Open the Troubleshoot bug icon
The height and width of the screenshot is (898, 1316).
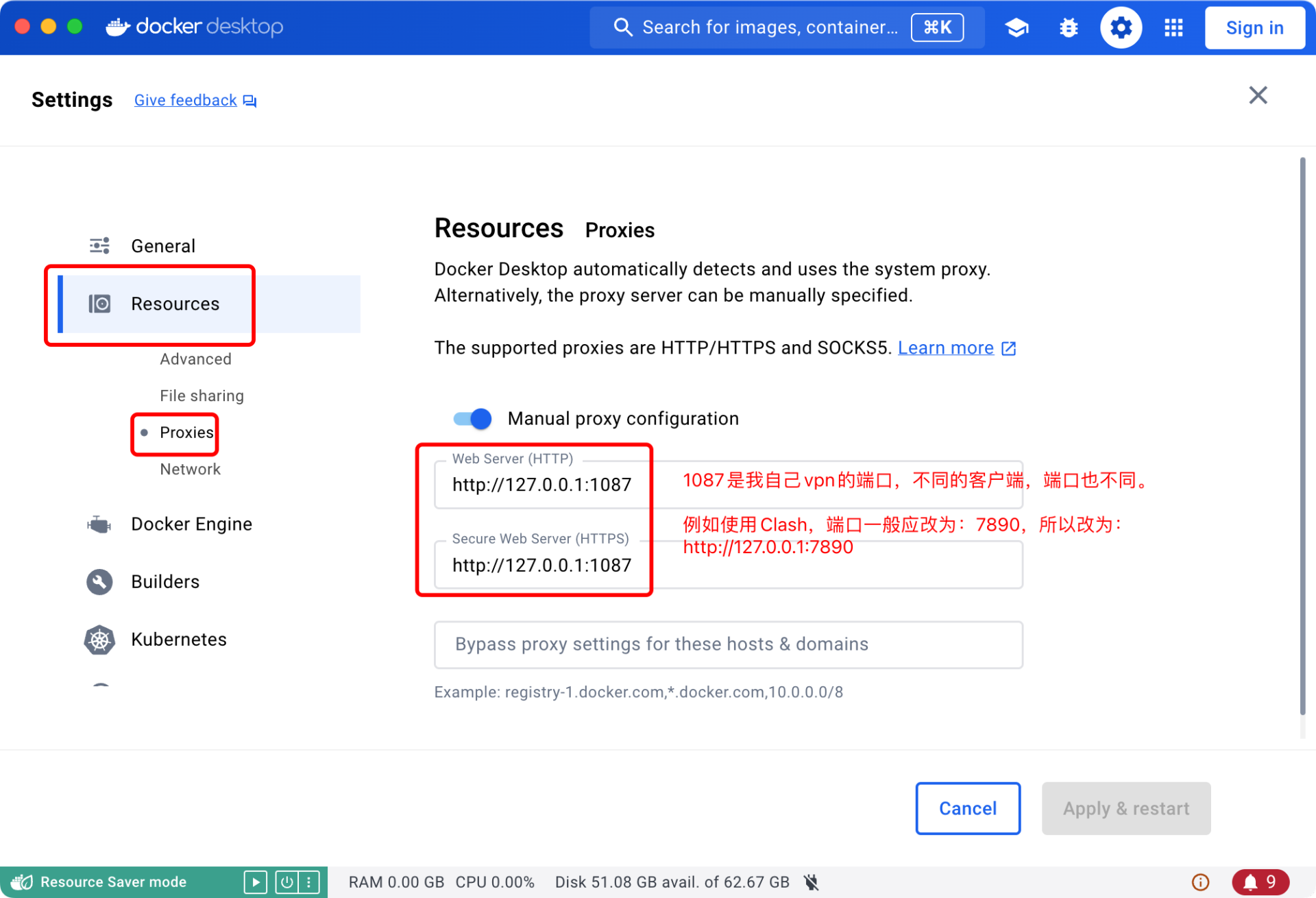pyautogui.click(x=1069, y=27)
